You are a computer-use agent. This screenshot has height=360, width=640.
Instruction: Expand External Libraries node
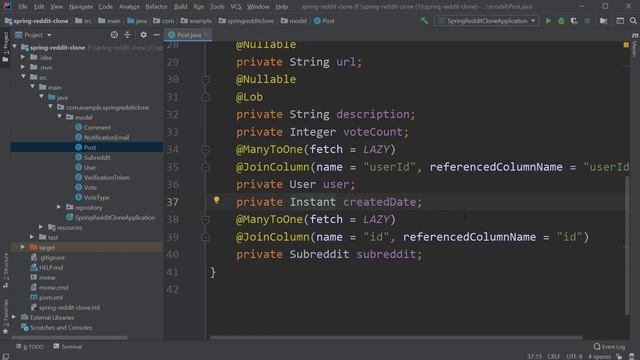pos(14,317)
